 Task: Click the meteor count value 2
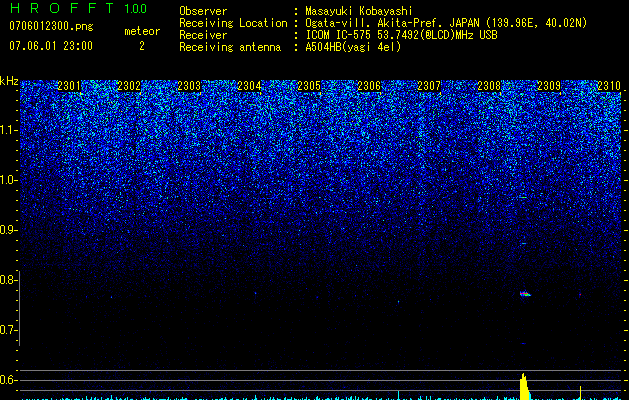(142, 46)
